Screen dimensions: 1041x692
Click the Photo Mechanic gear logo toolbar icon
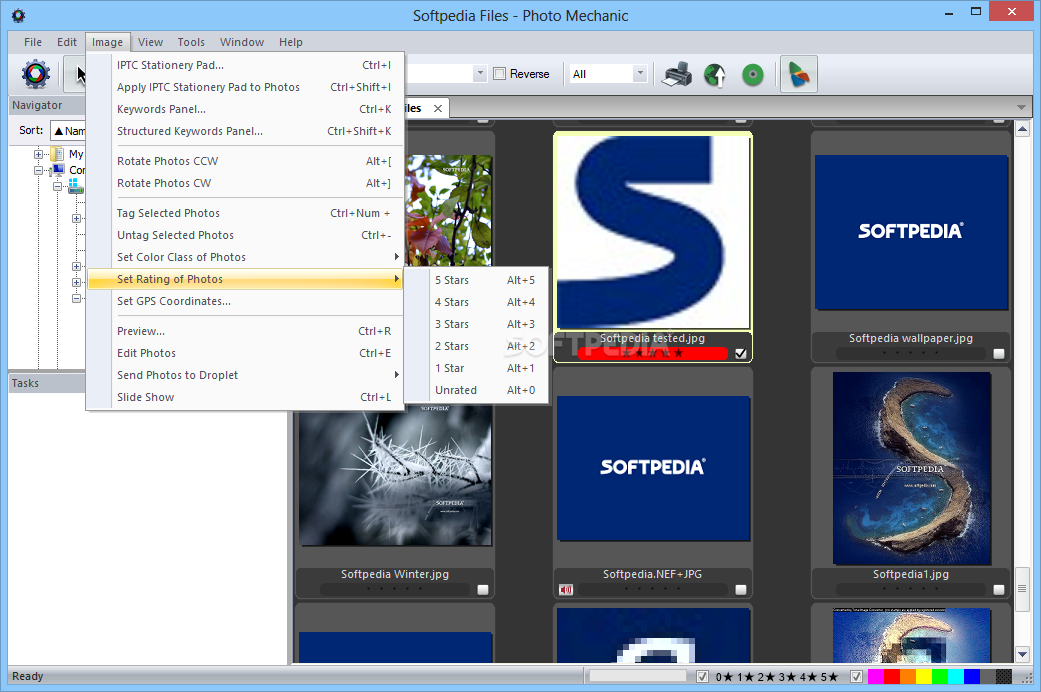pos(36,74)
